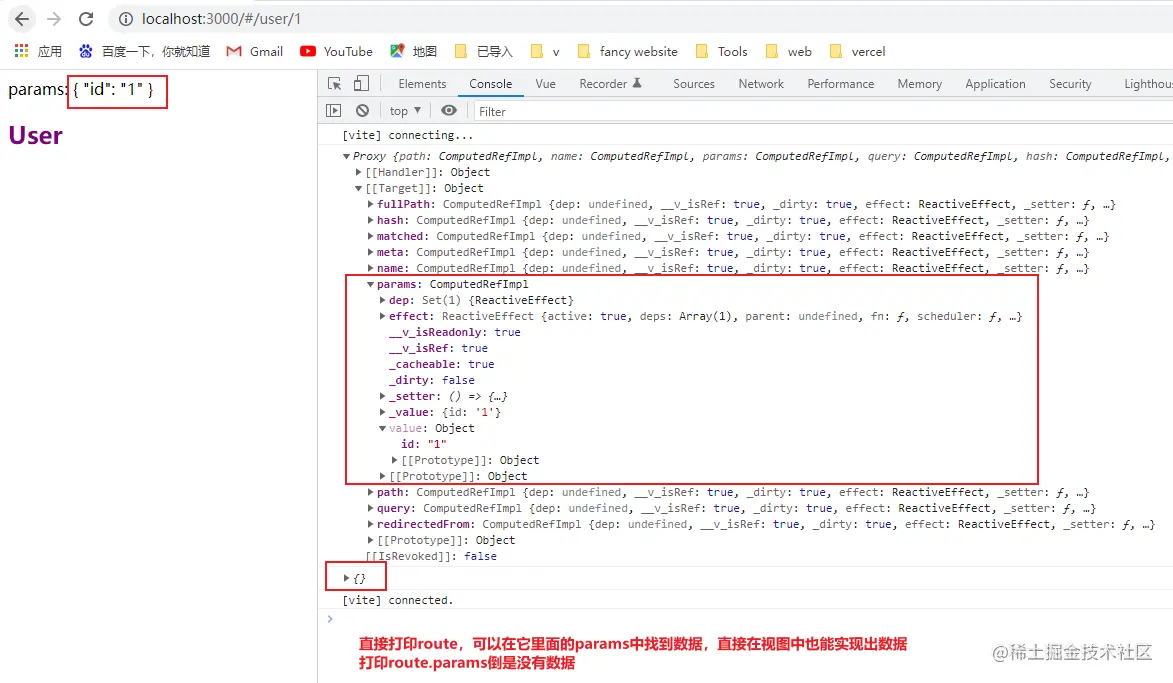Screen dimensions: 1173x683
Task: Switch to the Network tab
Action: [761, 84]
